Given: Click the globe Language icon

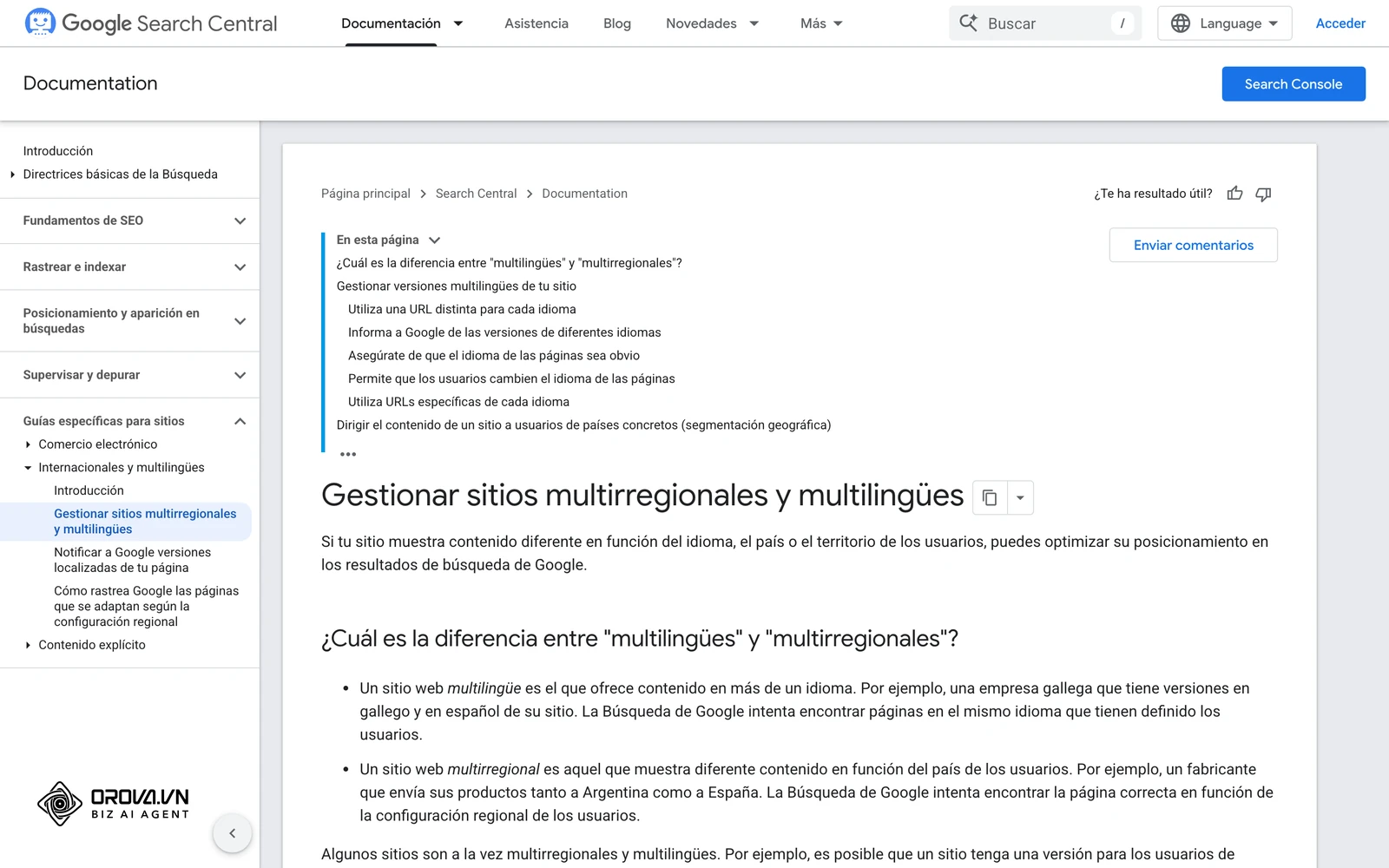Looking at the screenshot, I should 1181,23.
